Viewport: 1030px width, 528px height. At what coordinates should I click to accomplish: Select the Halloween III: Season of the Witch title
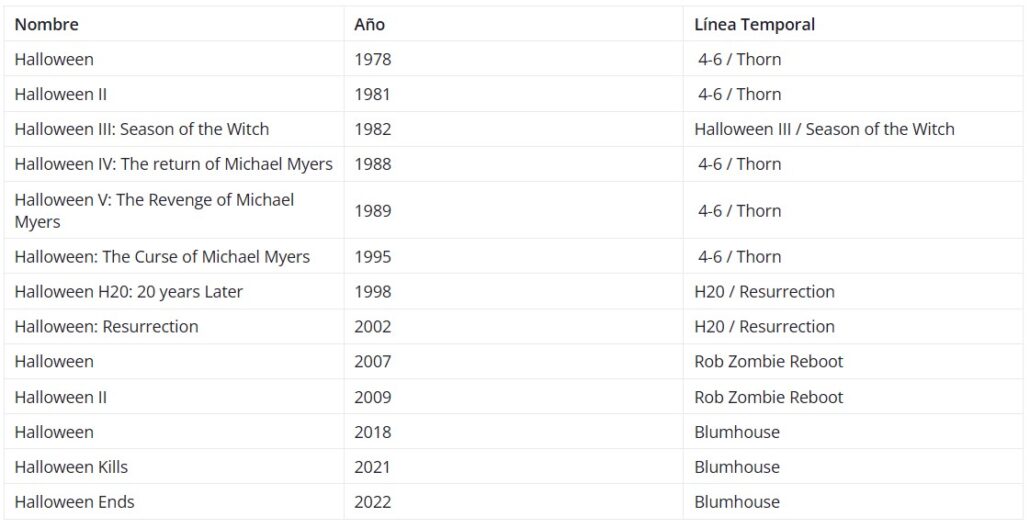pos(141,129)
